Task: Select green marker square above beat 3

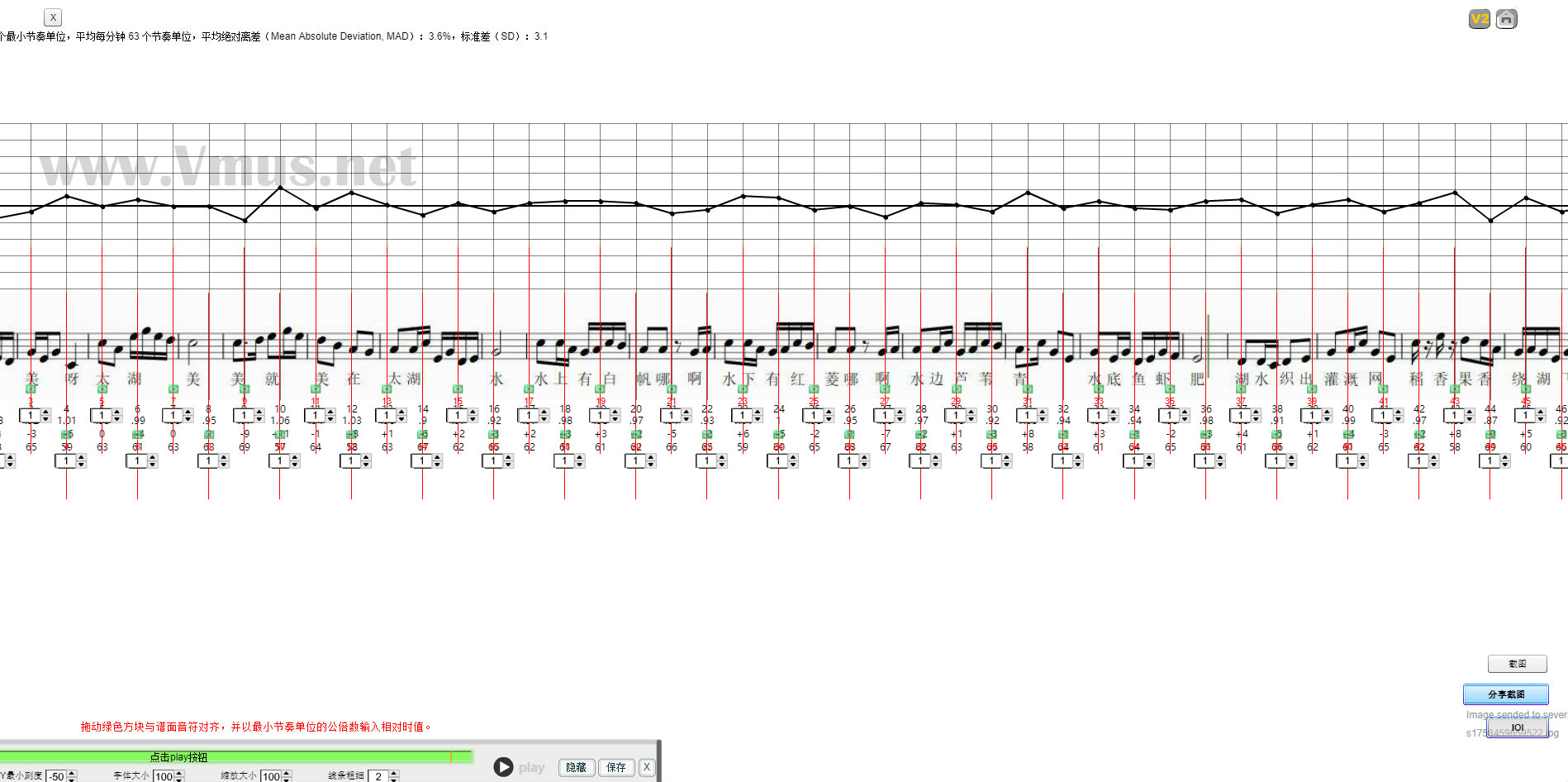Action: [x=31, y=389]
